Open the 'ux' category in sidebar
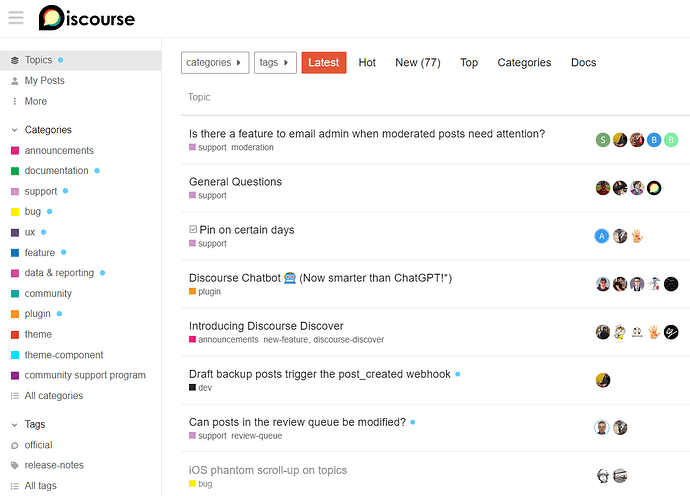 tap(29, 232)
